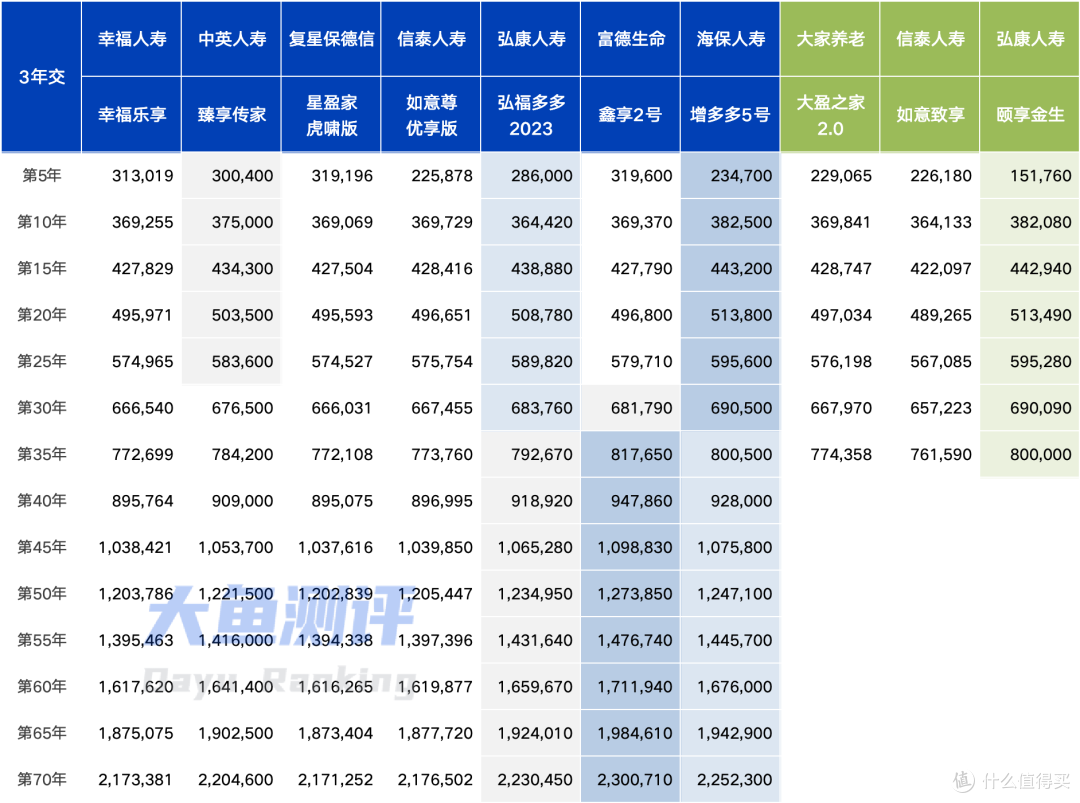
Task: Select the cell showing 1,431,640
Action: (531, 640)
